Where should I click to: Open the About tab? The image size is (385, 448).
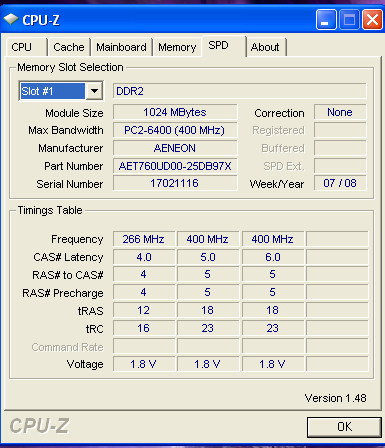click(266, 47)
